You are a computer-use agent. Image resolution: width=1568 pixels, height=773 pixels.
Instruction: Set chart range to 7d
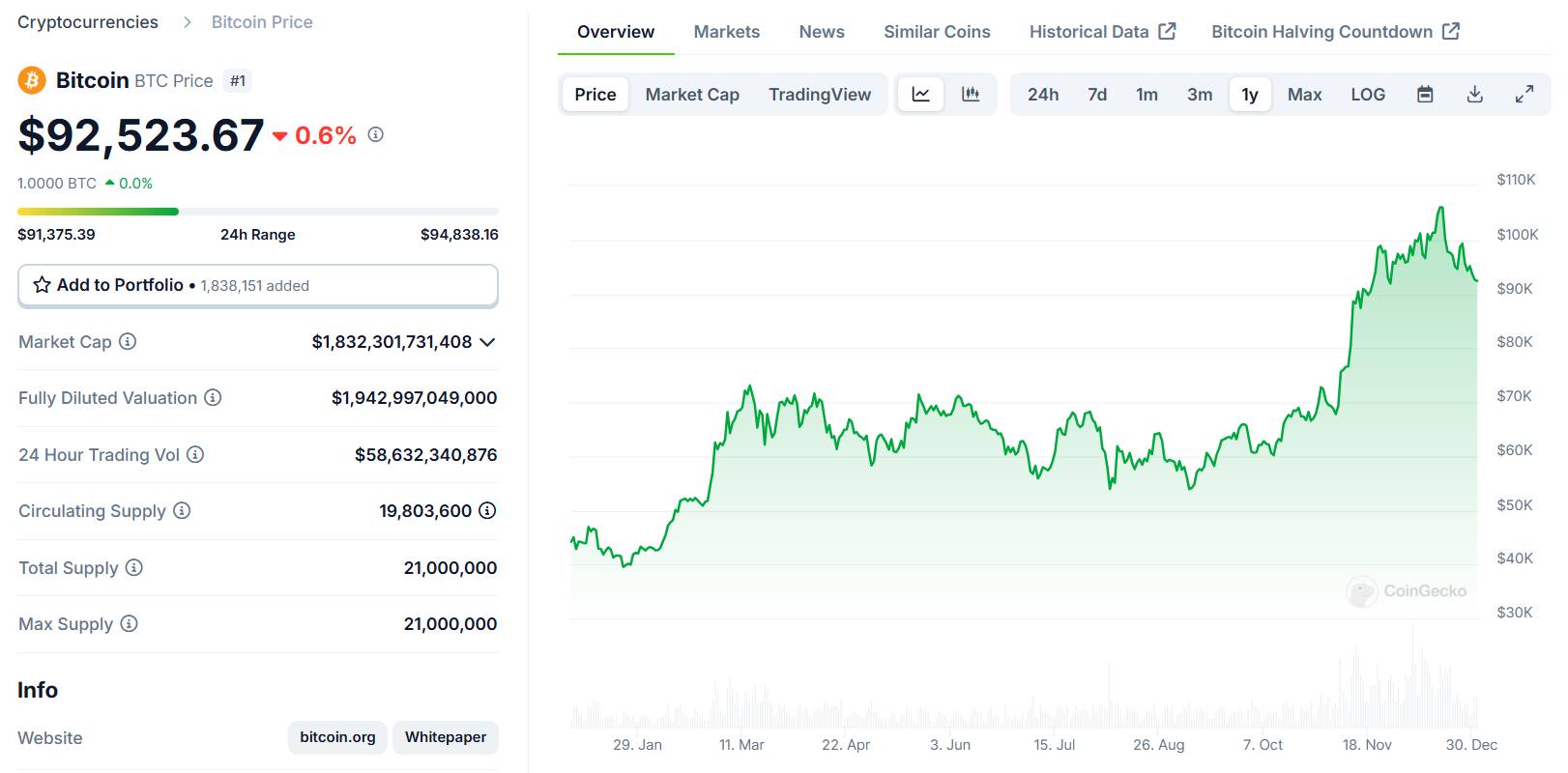click(x=1097, y=95)
